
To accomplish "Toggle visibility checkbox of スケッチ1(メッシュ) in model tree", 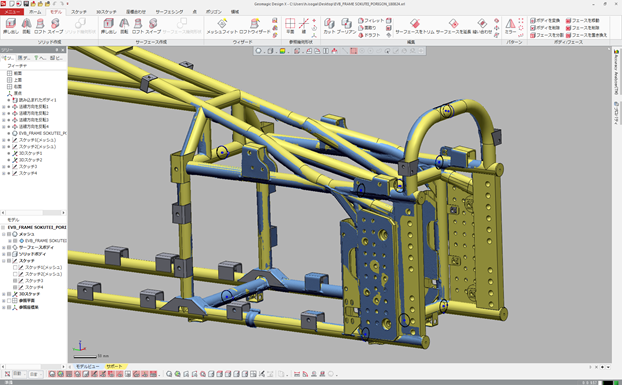I will click(15, 268).
